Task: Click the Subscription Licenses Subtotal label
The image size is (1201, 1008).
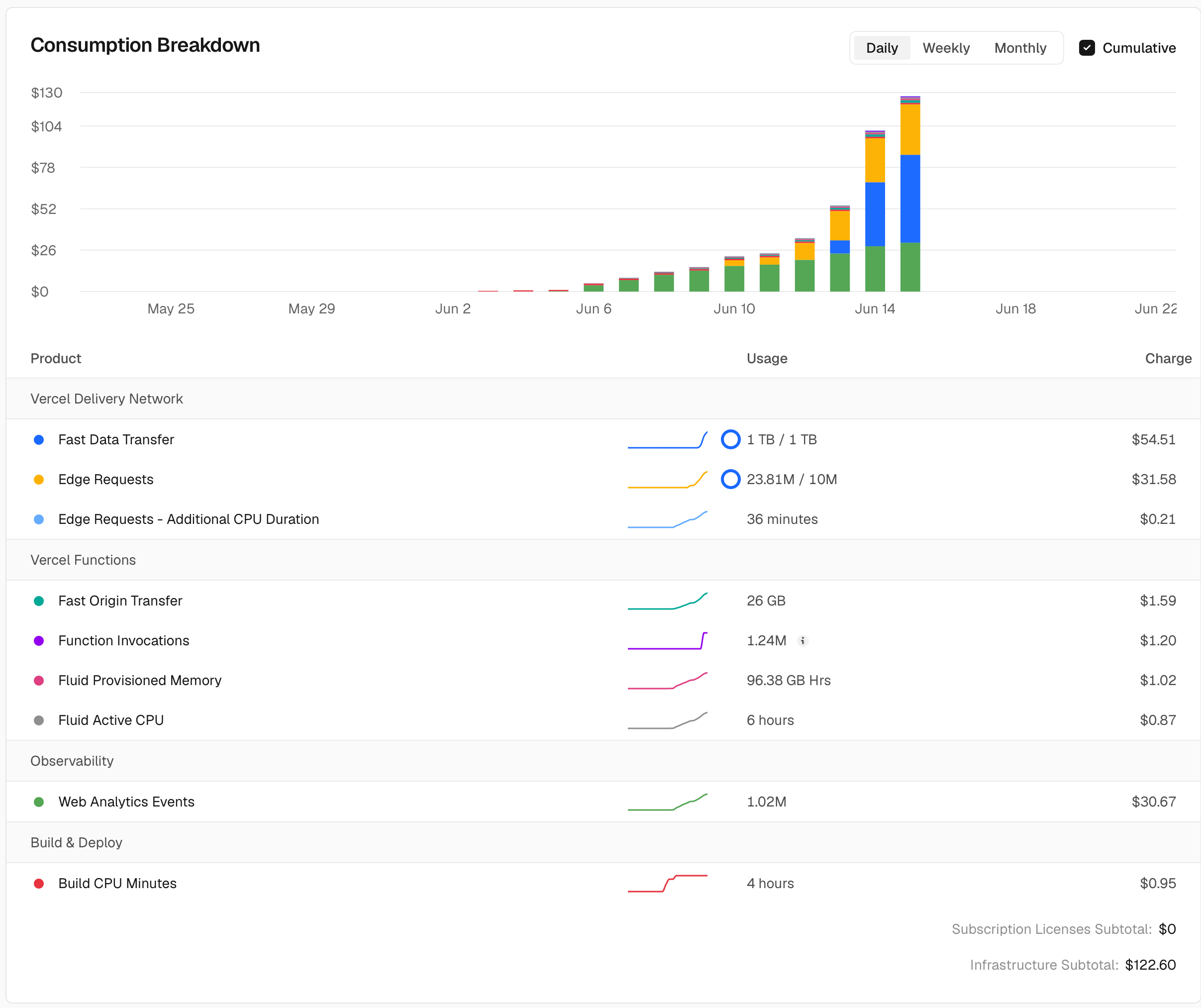Action: 1051,929
